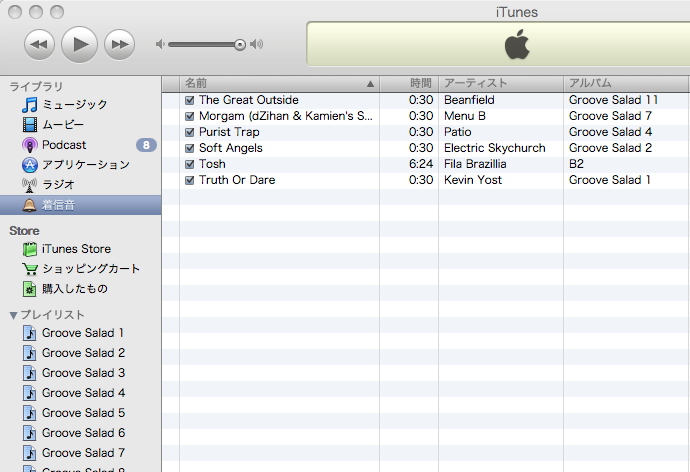
Task: Select track Purist Trap
Action: [229, 132]
